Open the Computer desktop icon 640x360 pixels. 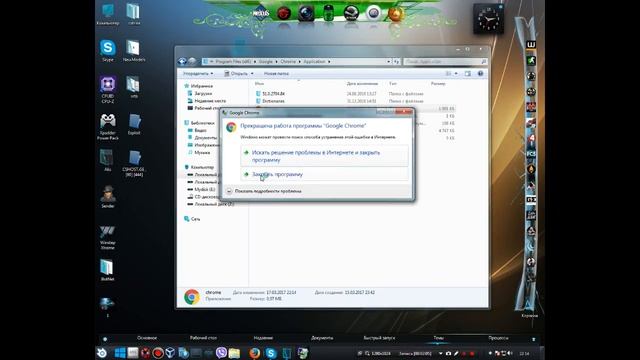click(x=108, y=14)
